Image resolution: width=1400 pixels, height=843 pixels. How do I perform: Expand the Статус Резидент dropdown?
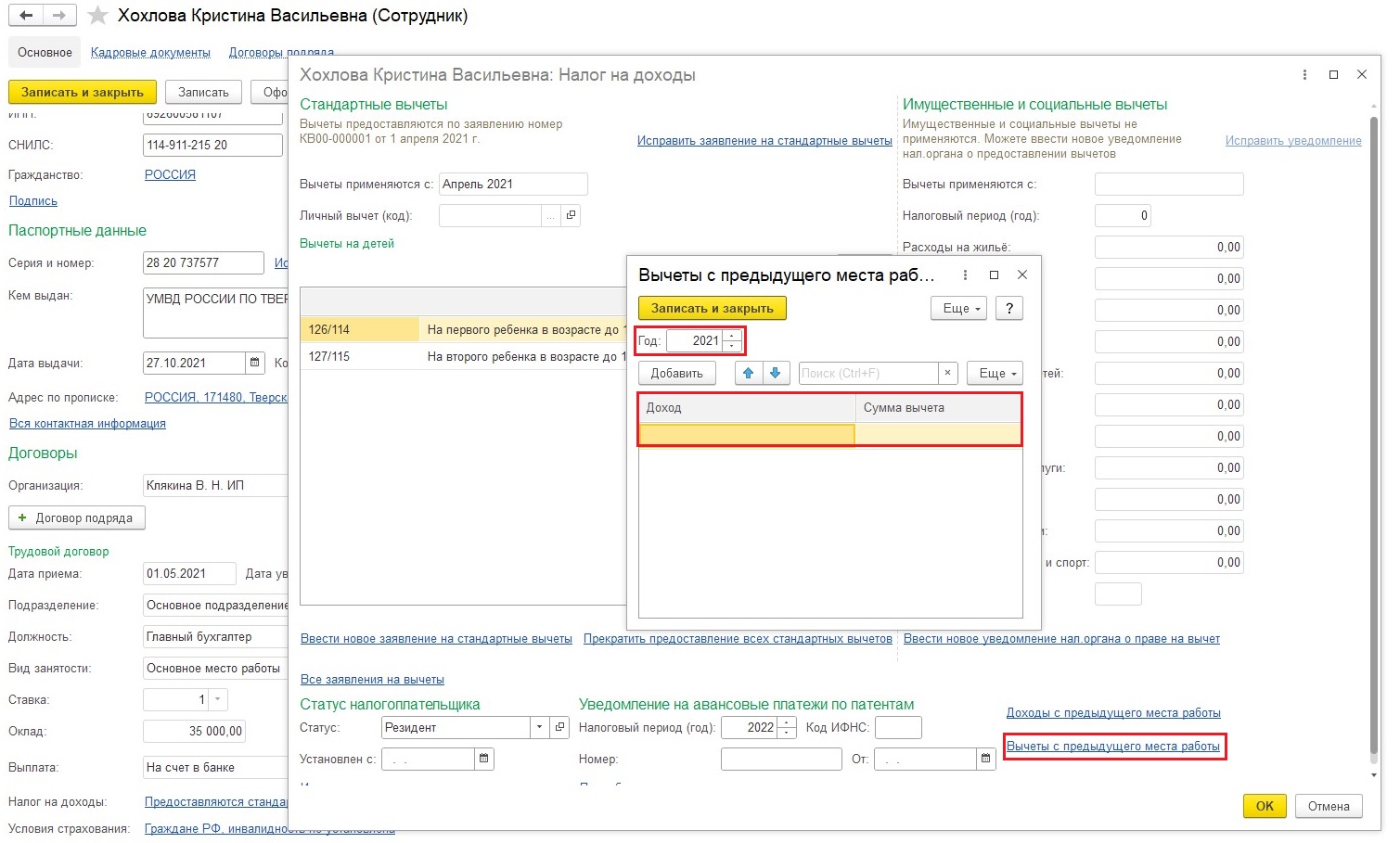tap(539, 727)
